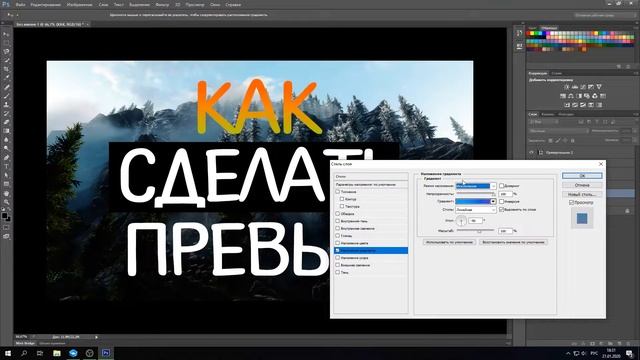Image resolution: width=640 pixels, height=360 pixels.
Task: Select the Gradient tool
Action: [6, 131]
